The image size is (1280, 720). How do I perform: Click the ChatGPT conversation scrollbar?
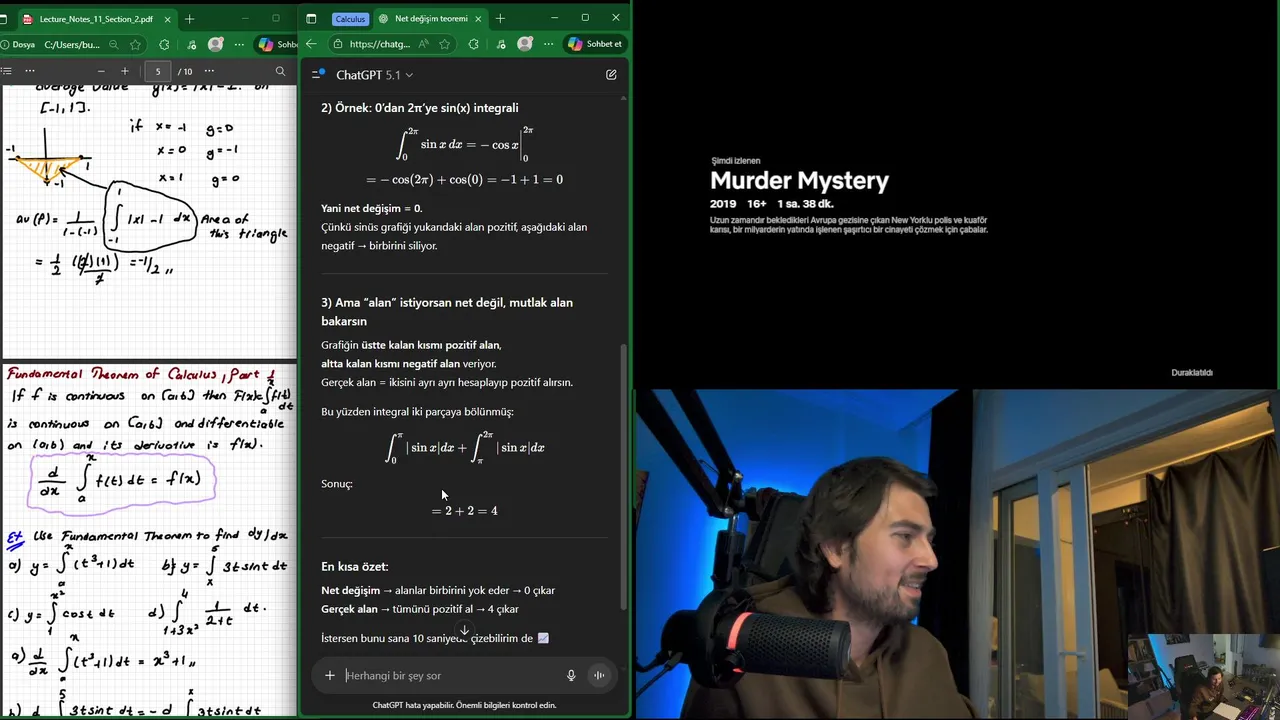[624, 476]
